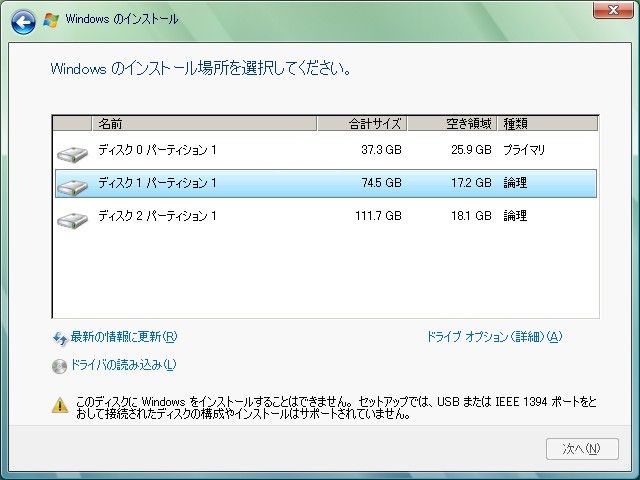The height and width of the screenshot is (480, 640).
Task: Open ドライブ オプション (詳細) link
Action: click(x=494, y=337)
